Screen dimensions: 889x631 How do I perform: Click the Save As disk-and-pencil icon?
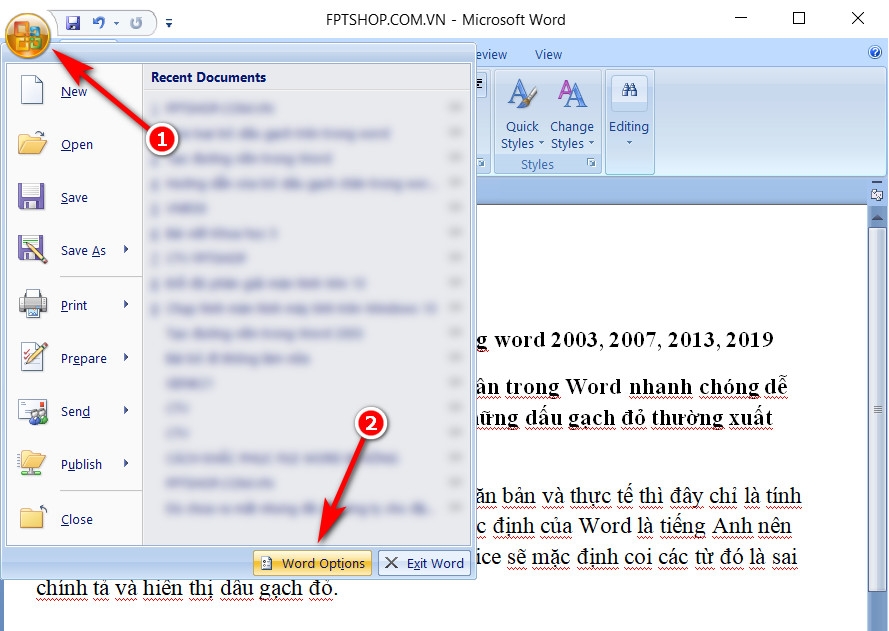pos(32,249)
